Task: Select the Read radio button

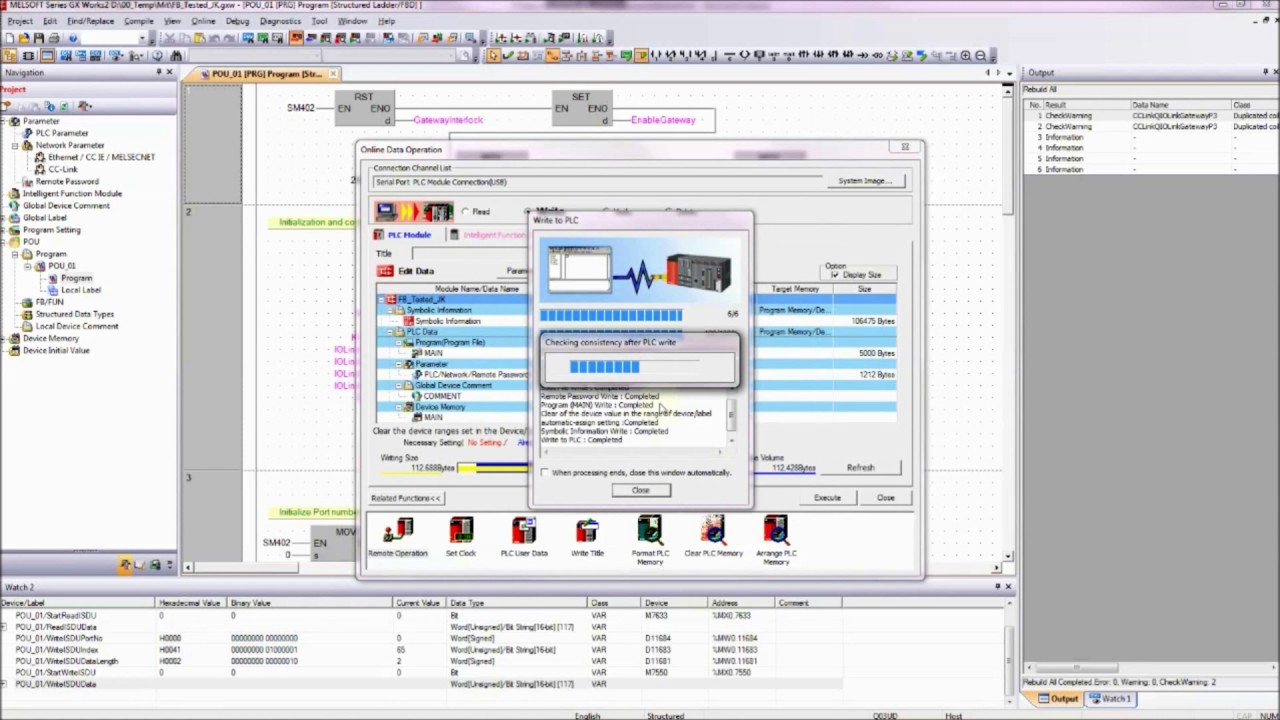Action: pos(465,212)
